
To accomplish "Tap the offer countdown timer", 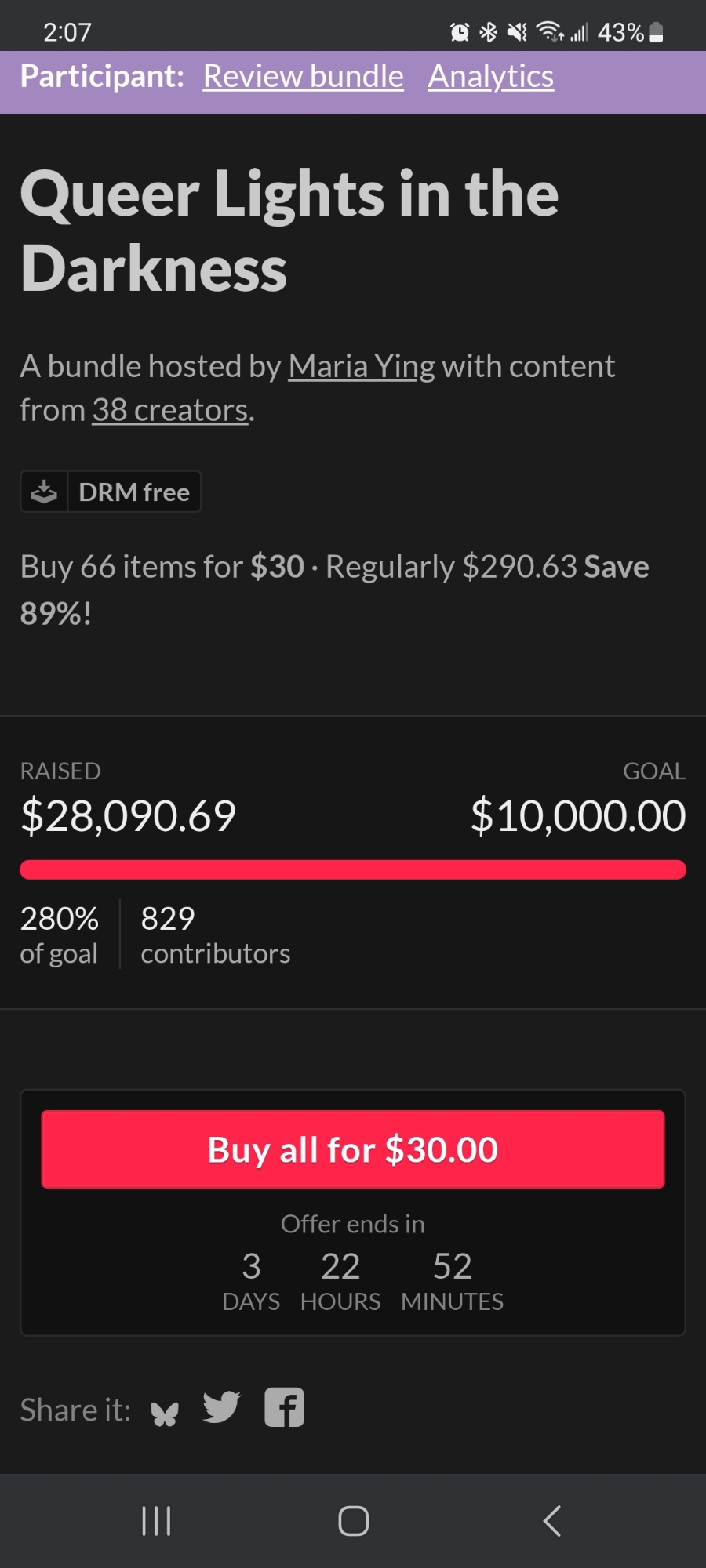I will (x=353, y=1279).
